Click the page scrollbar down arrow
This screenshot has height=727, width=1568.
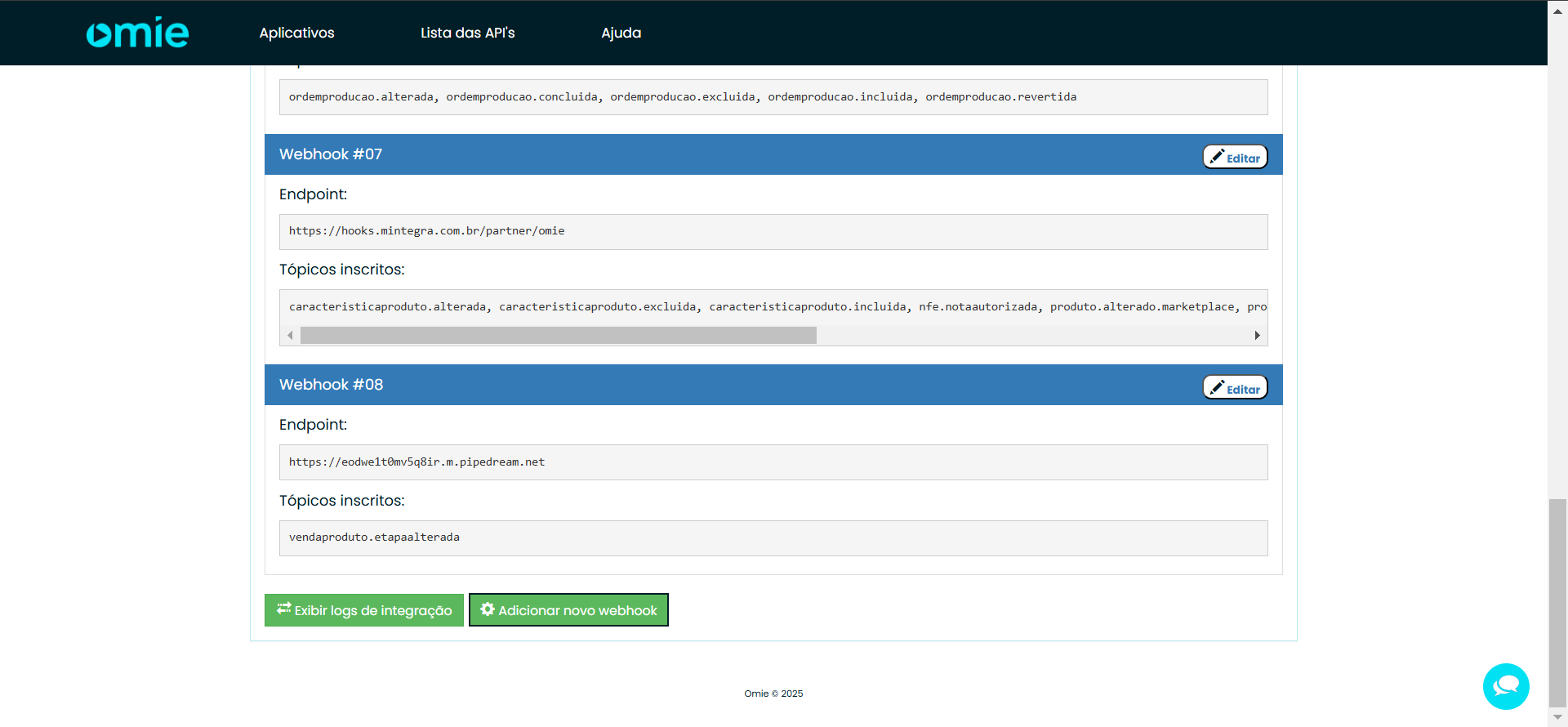1558,717
